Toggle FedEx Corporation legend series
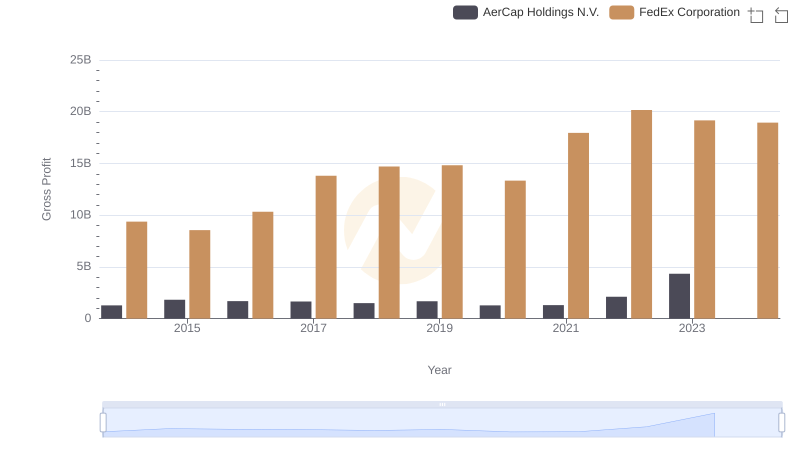Viewport: 800px width, 461px height. (674, 12)
